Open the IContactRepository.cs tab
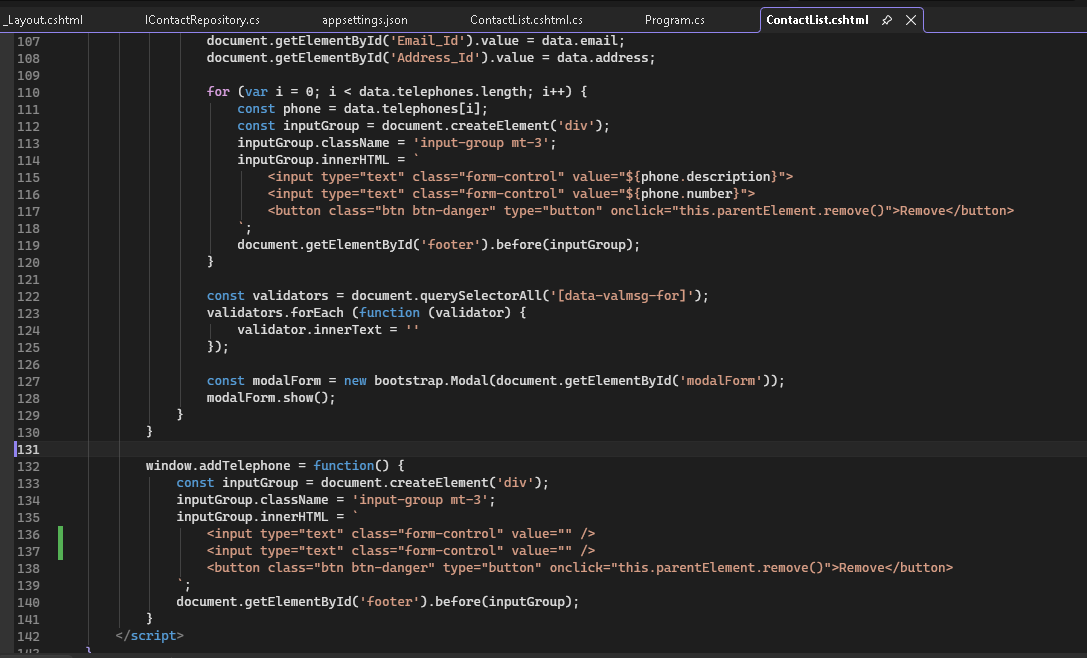The height and width of the screenshot is (658, 1087). pyautogui.click(x=202, y=20)
